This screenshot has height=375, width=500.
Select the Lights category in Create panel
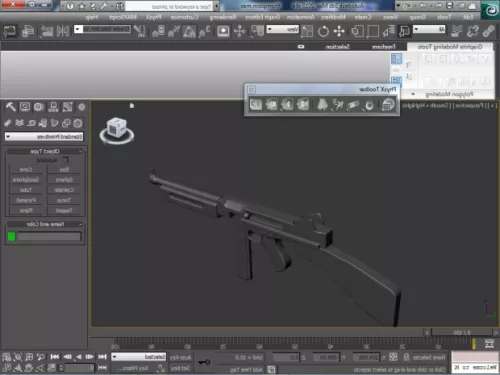[x=54, y=123]
